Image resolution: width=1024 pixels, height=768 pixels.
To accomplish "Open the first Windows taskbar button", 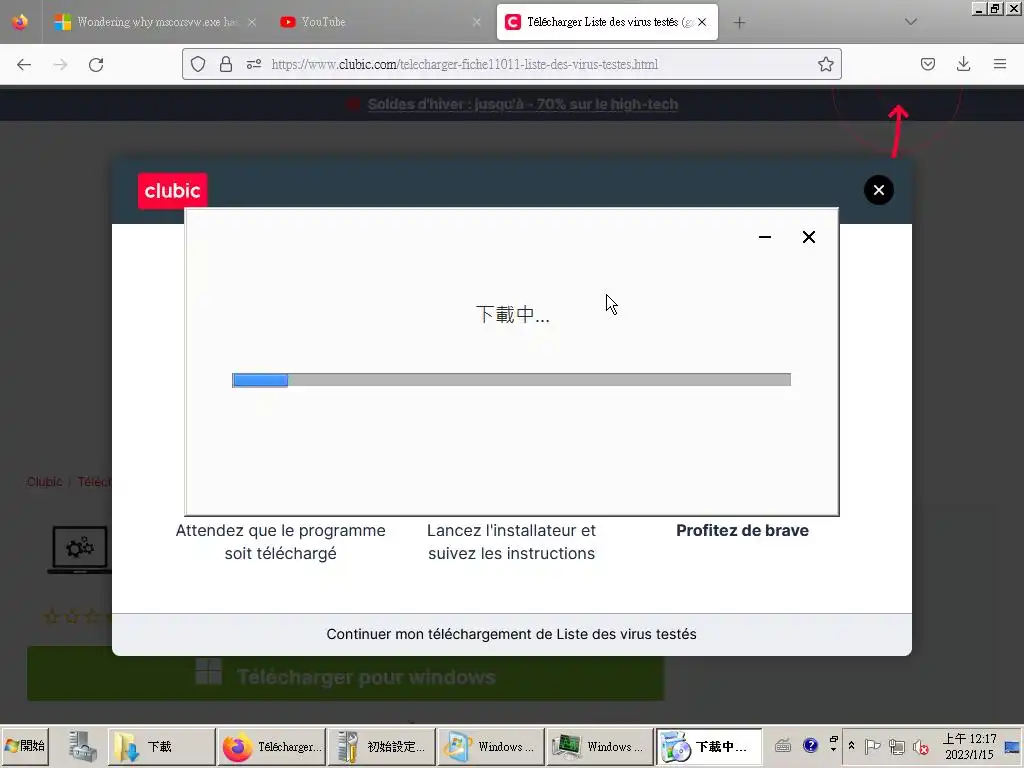I will (x=490, y=746).
